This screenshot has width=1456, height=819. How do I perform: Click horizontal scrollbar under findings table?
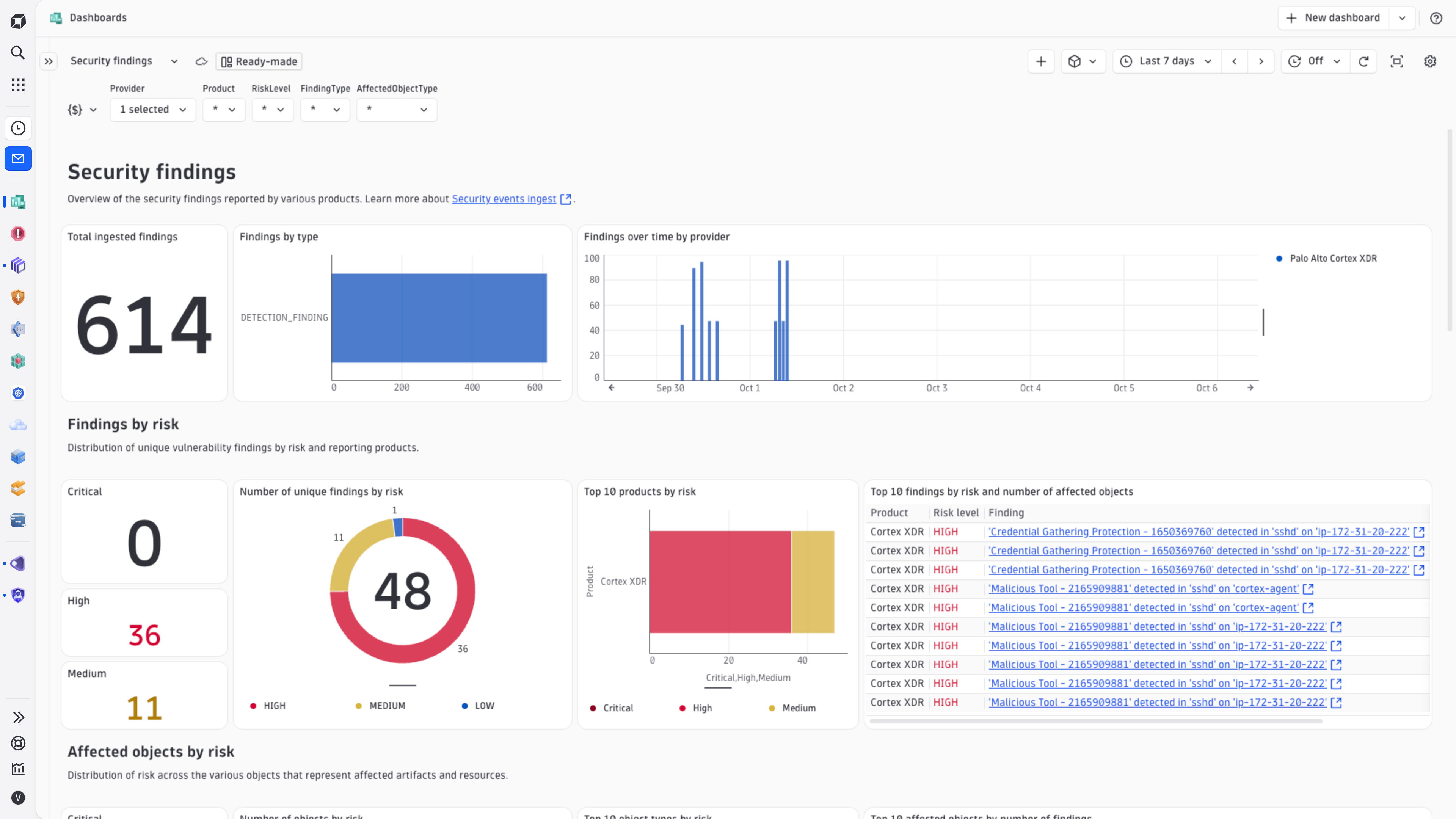(x=1095, y=721)
